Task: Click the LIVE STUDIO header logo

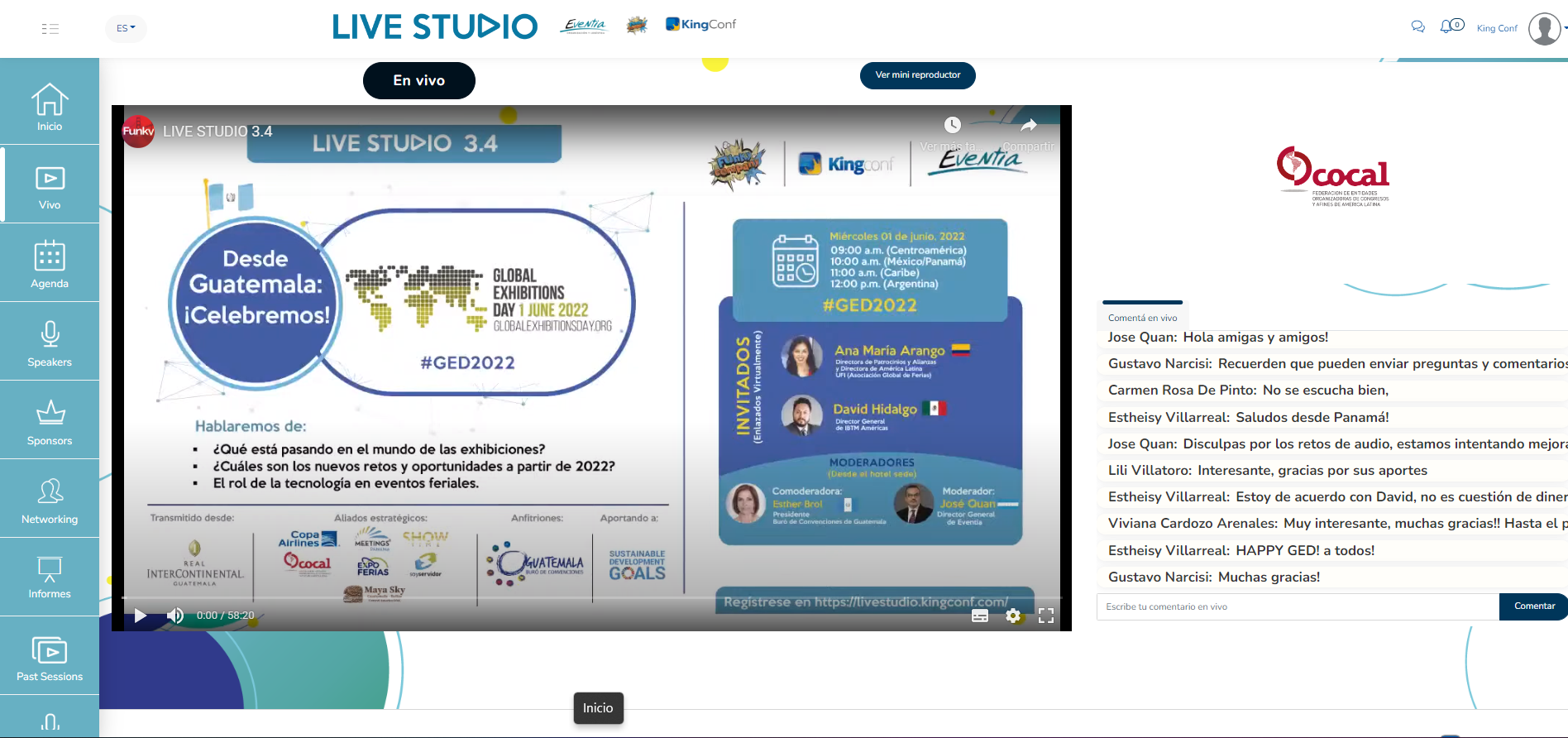Action: 435,27
